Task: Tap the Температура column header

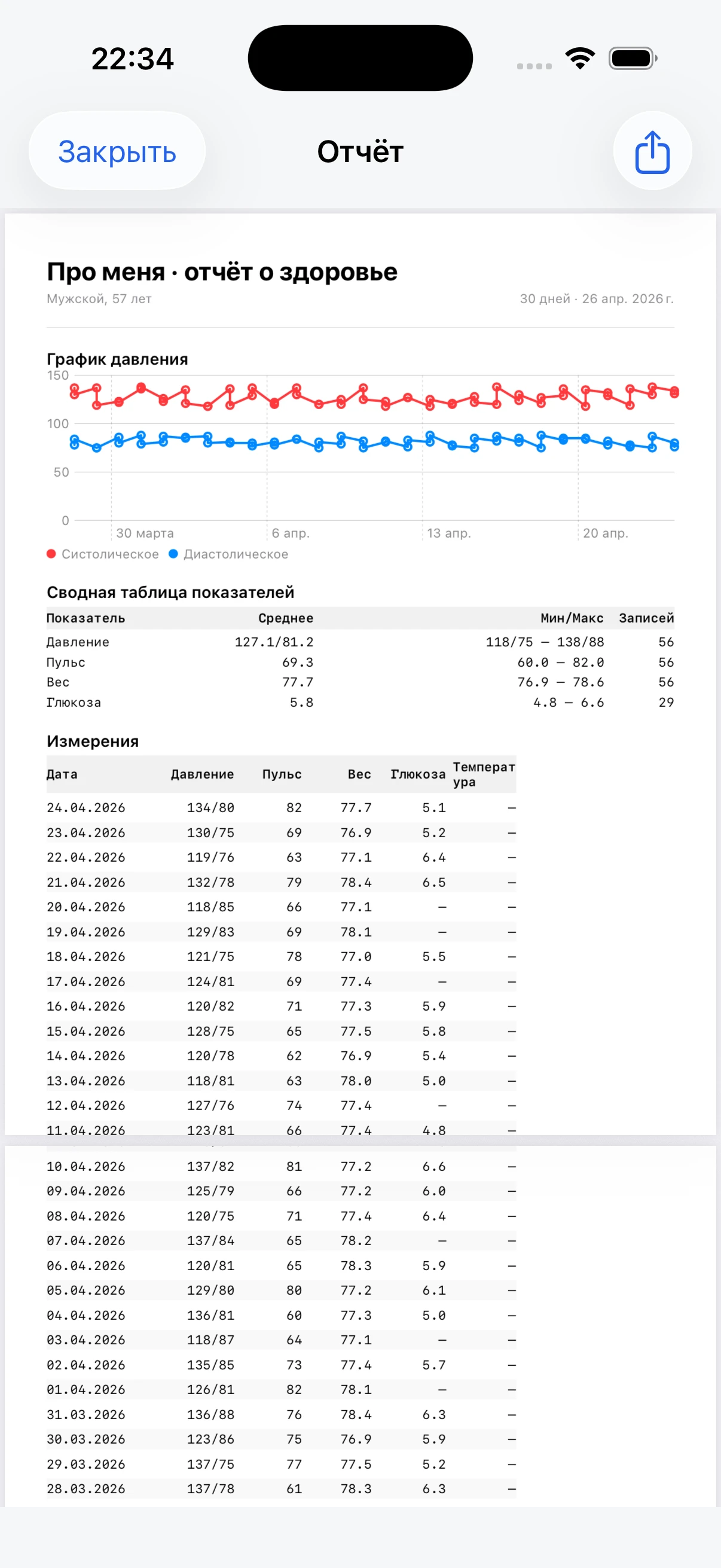Action: click(x=483, y=774)
